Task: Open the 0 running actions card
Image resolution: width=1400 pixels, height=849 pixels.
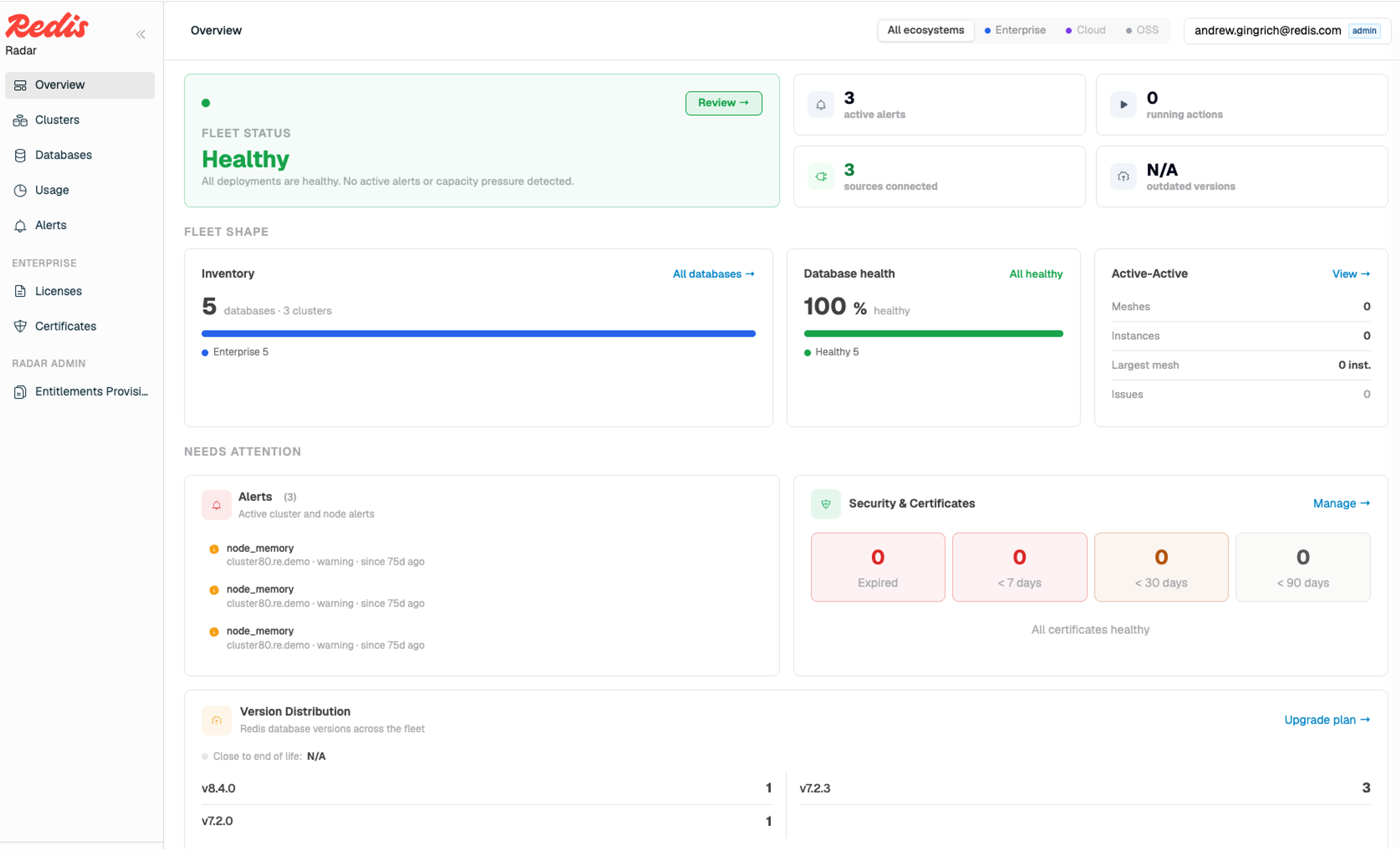Action: click(x=1241, y=105)
